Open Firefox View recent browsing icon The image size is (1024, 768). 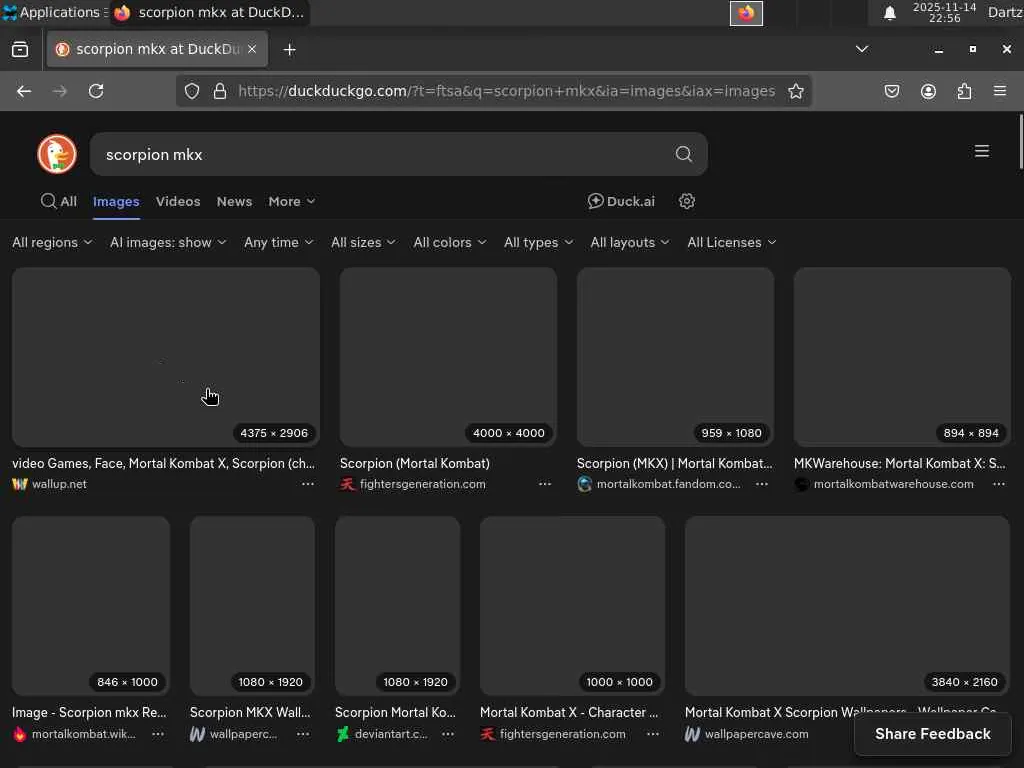coord(20,50)
